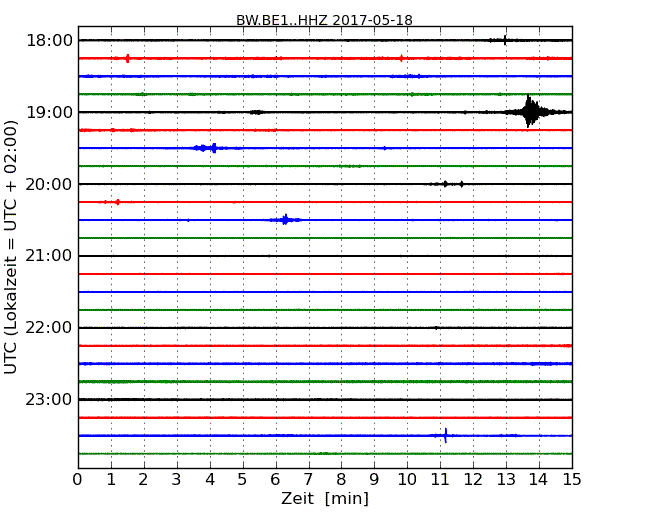
Task: Click the x-axis tick label 7
Action: click(308, 479)
